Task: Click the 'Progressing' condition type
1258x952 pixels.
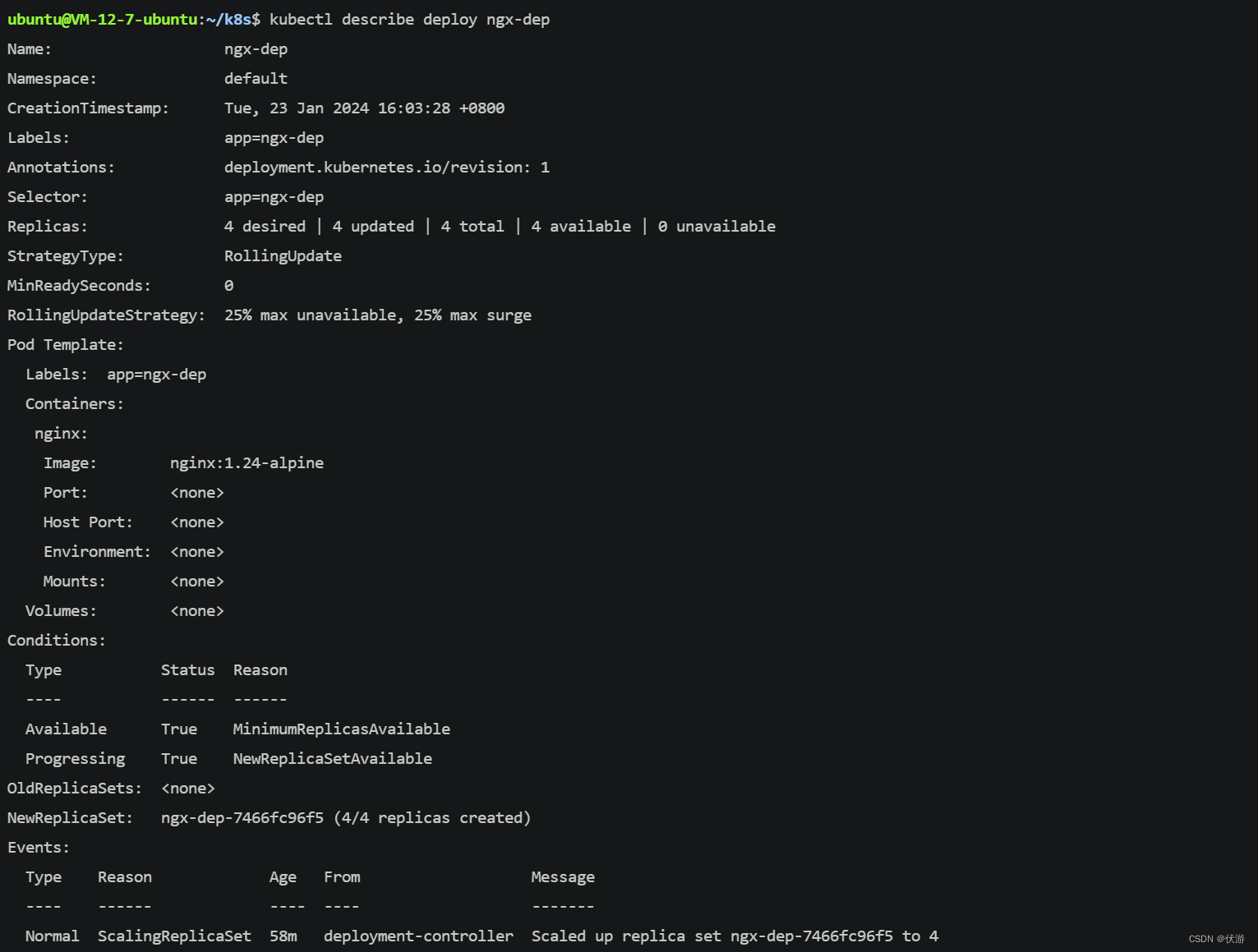Action: (x=75, y=759)
